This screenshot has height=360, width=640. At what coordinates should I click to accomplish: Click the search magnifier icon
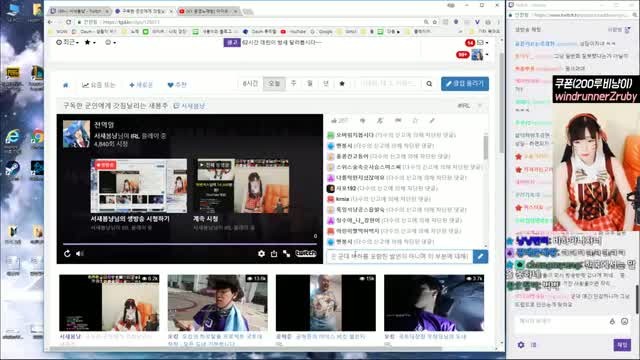[429, 84]
